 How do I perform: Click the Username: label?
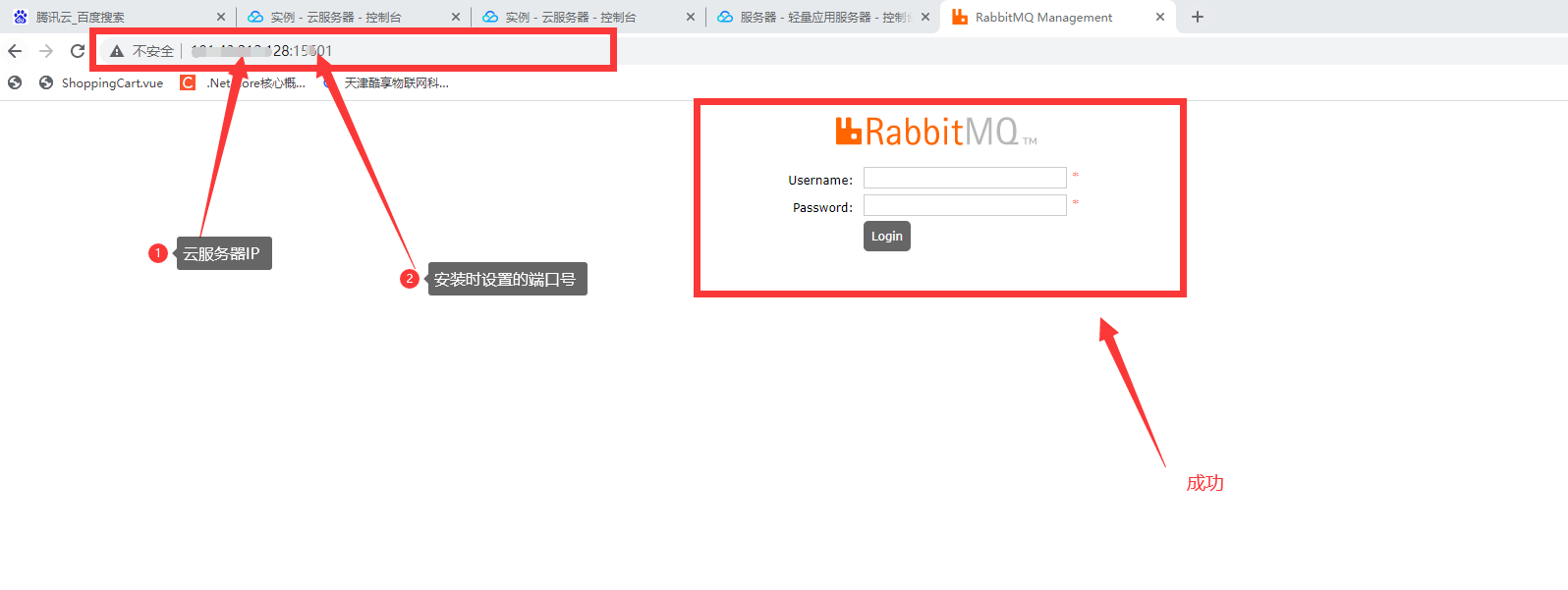pyautogui.click(x=820, y=181)
